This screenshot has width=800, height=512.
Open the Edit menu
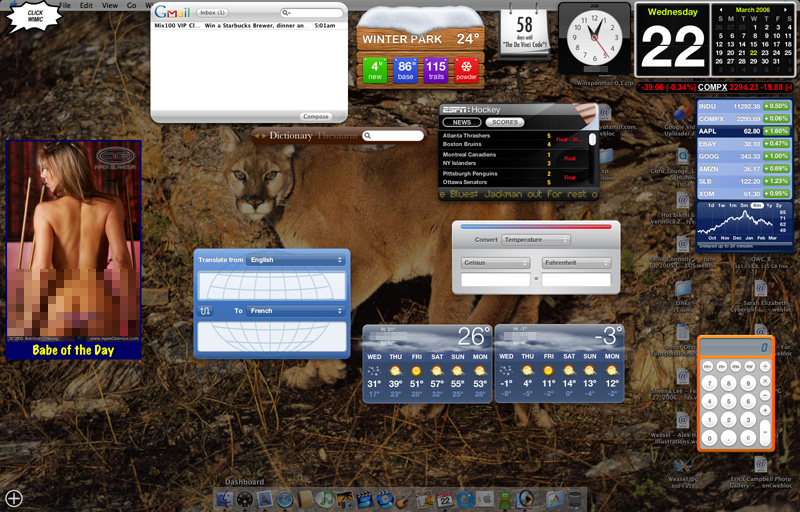(86, 5)
